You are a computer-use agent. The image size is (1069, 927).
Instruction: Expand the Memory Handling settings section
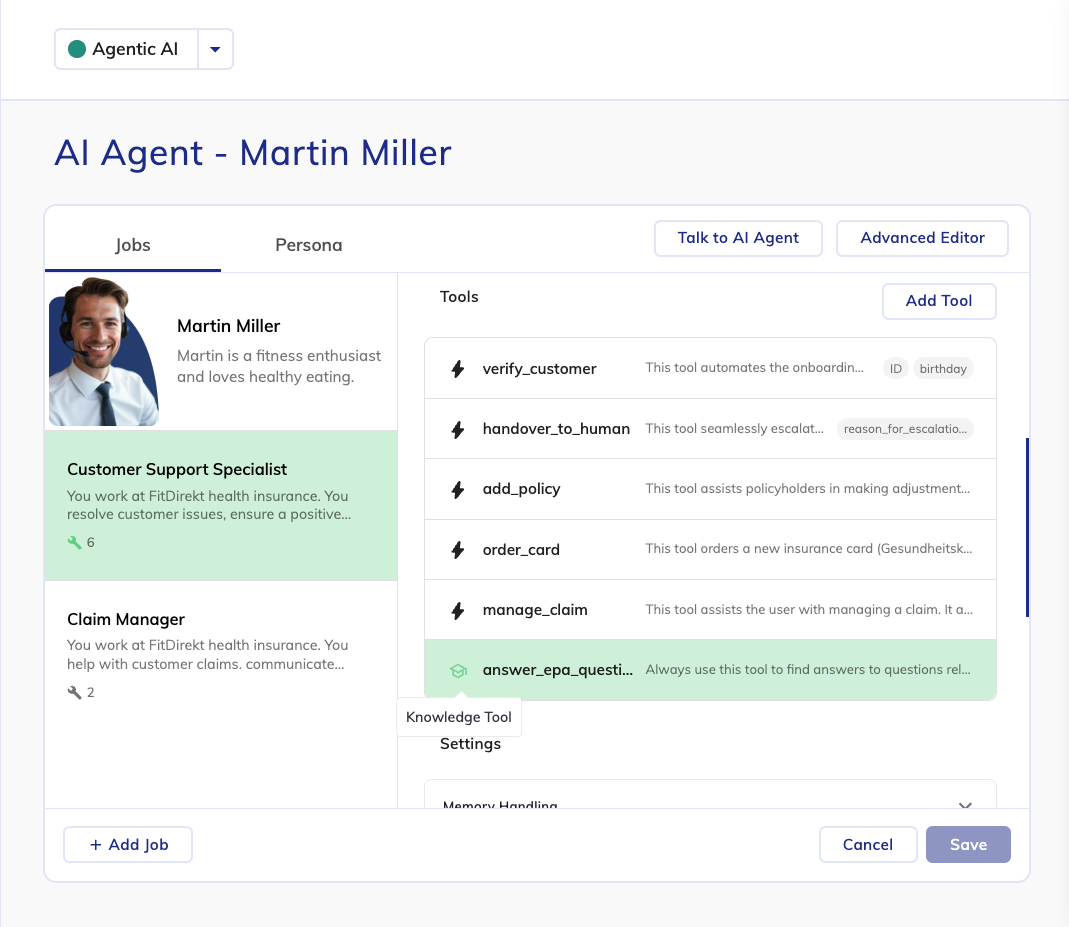pyautogui.click(x=965, y=804)
